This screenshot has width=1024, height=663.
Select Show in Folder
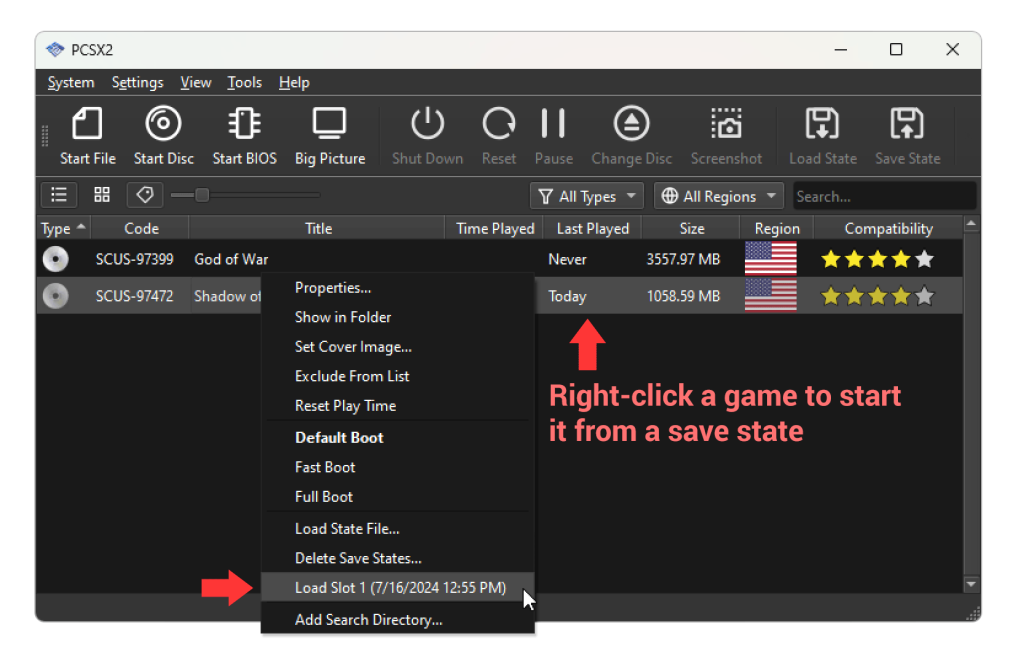coord(398,317)
